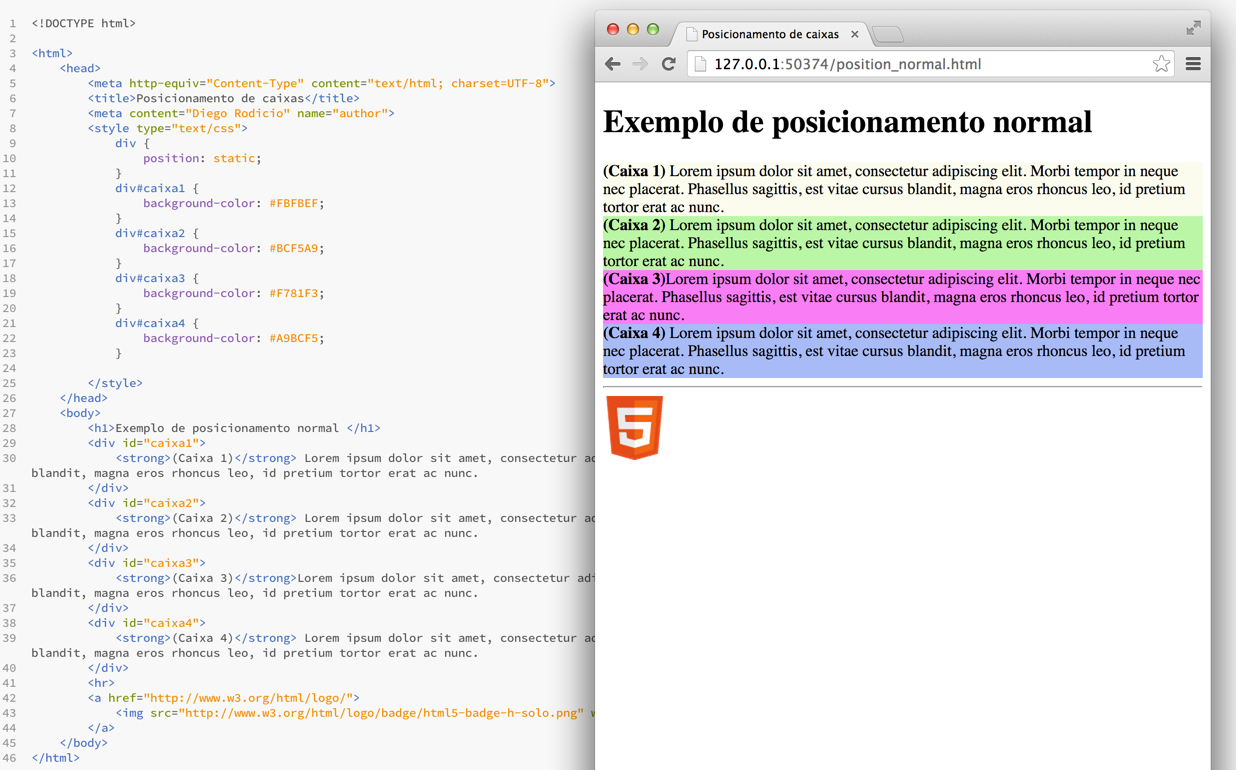The width and height of the screenshot is (1236, 770).
Task: Reload the position_normal.html page
Action: [669, 64]
